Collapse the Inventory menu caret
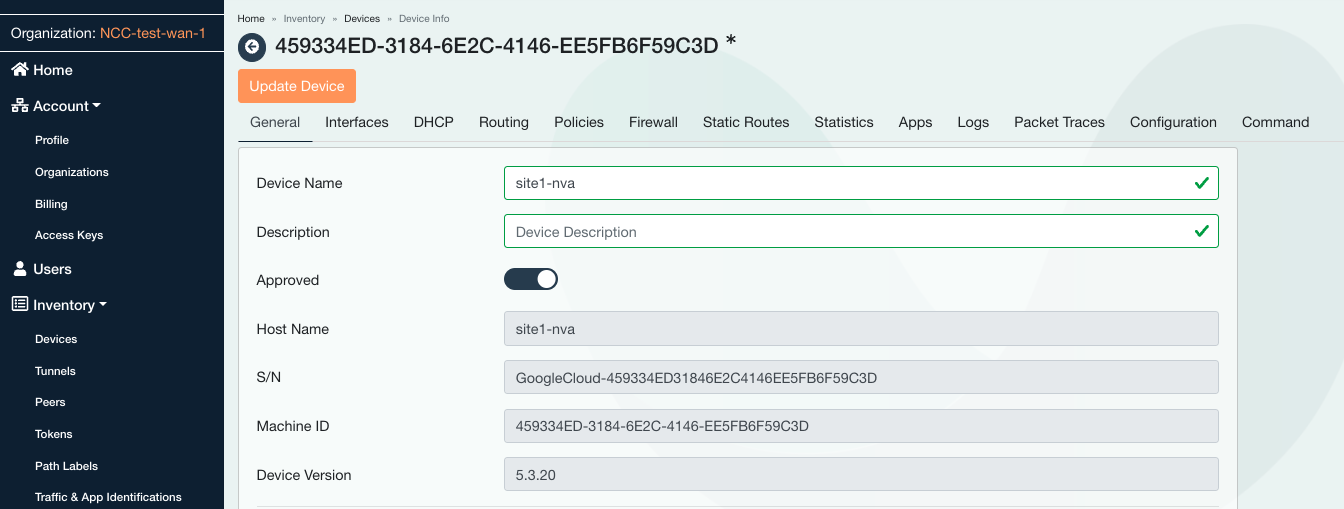This screenshot has width=1344, height=509. [103, 305]
